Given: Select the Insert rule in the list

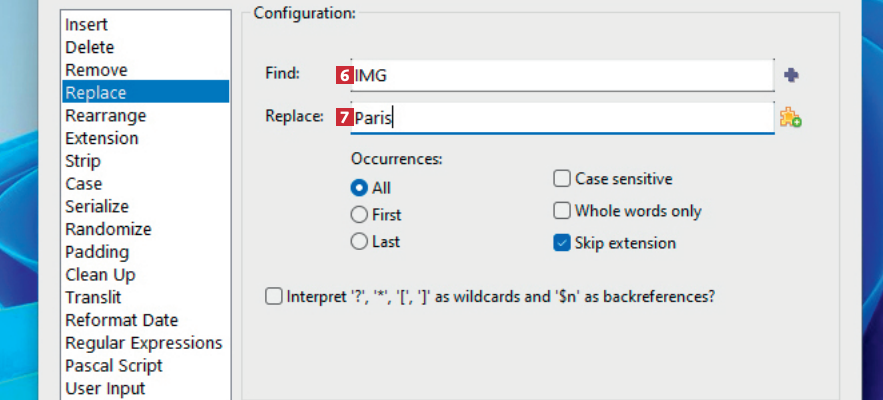Looking at the screenshot, I should pos(87,25).
